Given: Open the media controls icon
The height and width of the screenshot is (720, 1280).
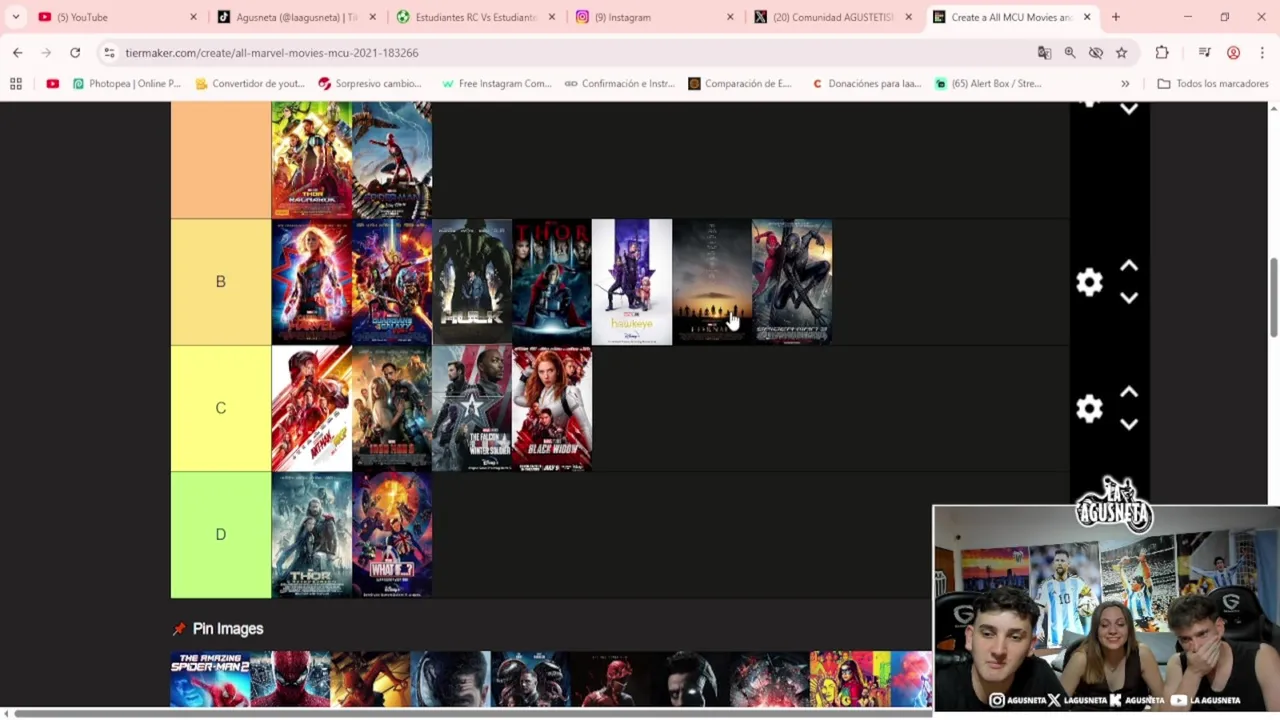Looking at the screenshot, I should (1205, 53).
